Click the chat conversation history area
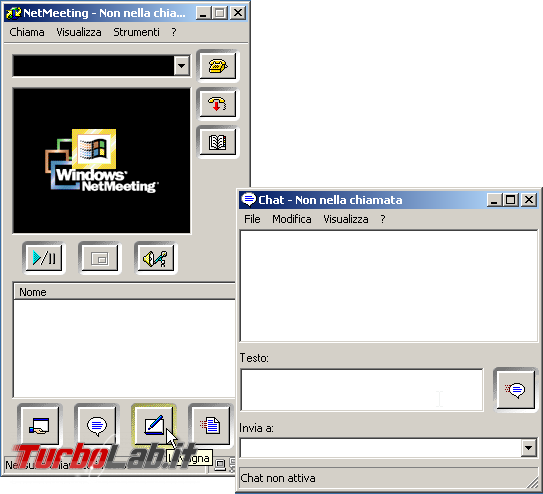 tap(389, 286)
